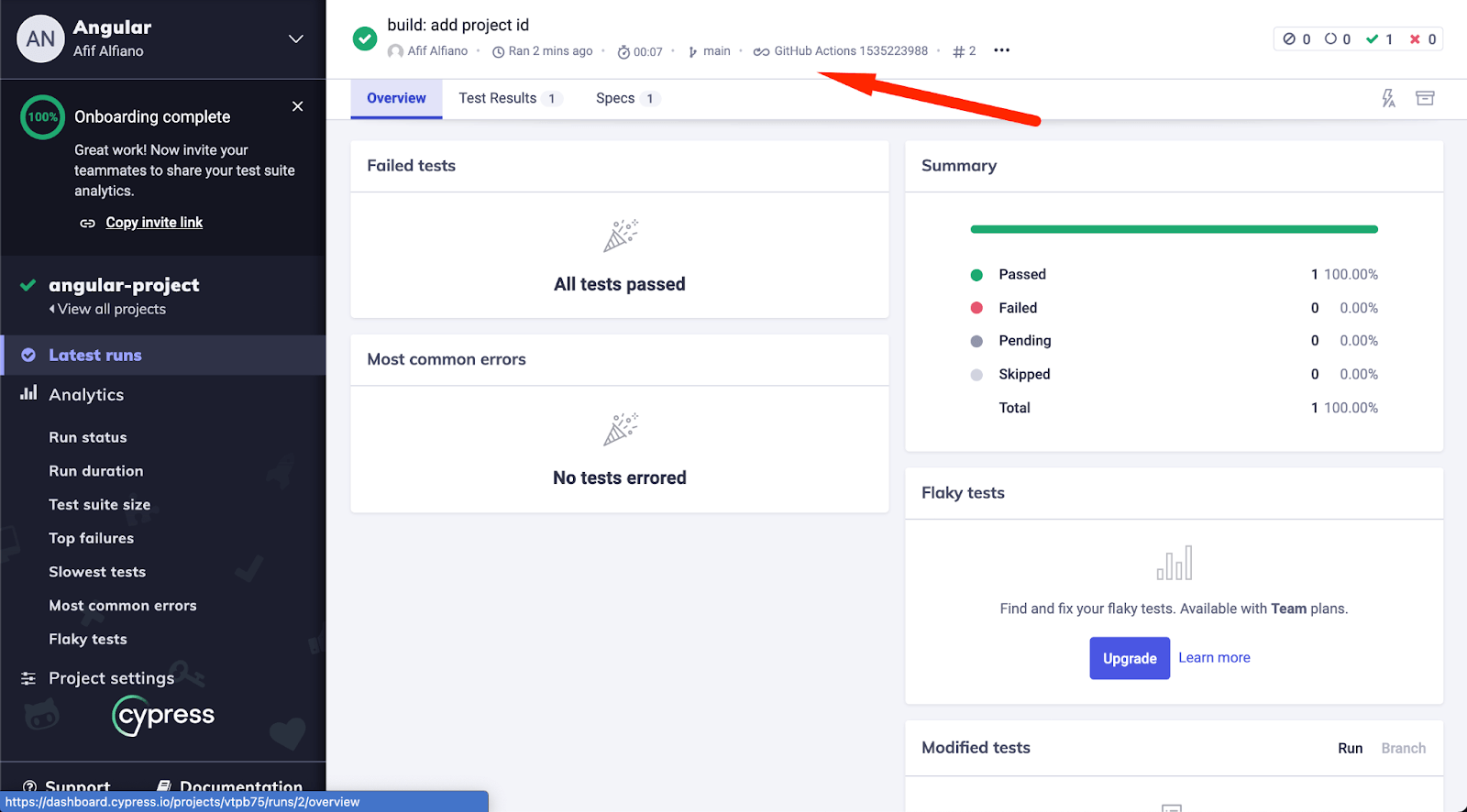1467x812 pixels.
Task: Click the Cypress logo in sidebar
Action: (163, 715)
